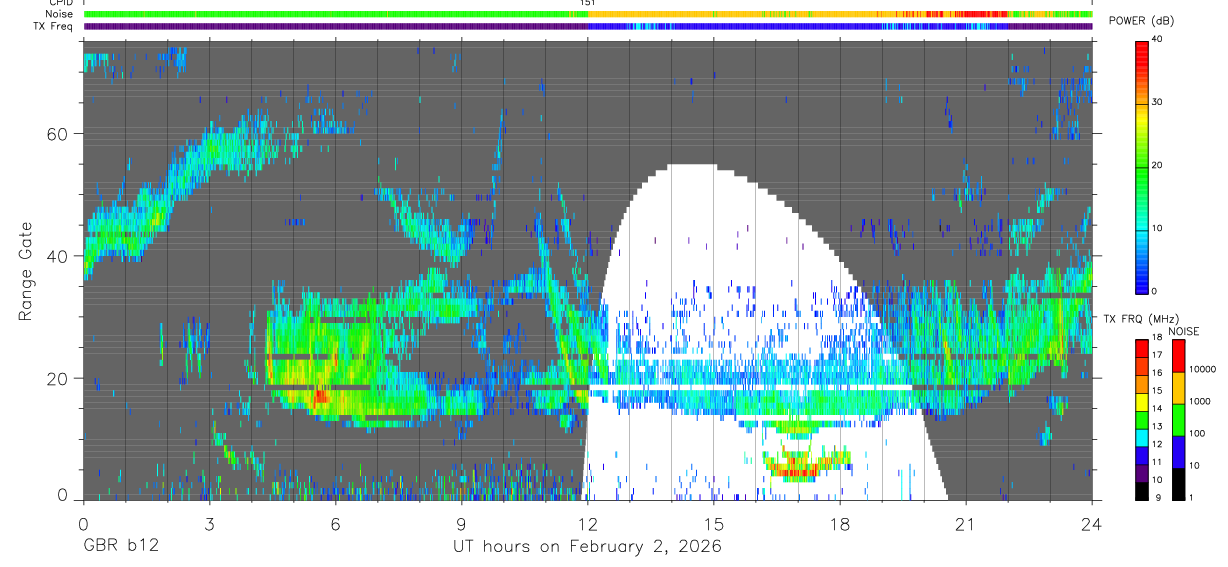Select the 6 tick on UT hours axis

[x=335, y=523]
